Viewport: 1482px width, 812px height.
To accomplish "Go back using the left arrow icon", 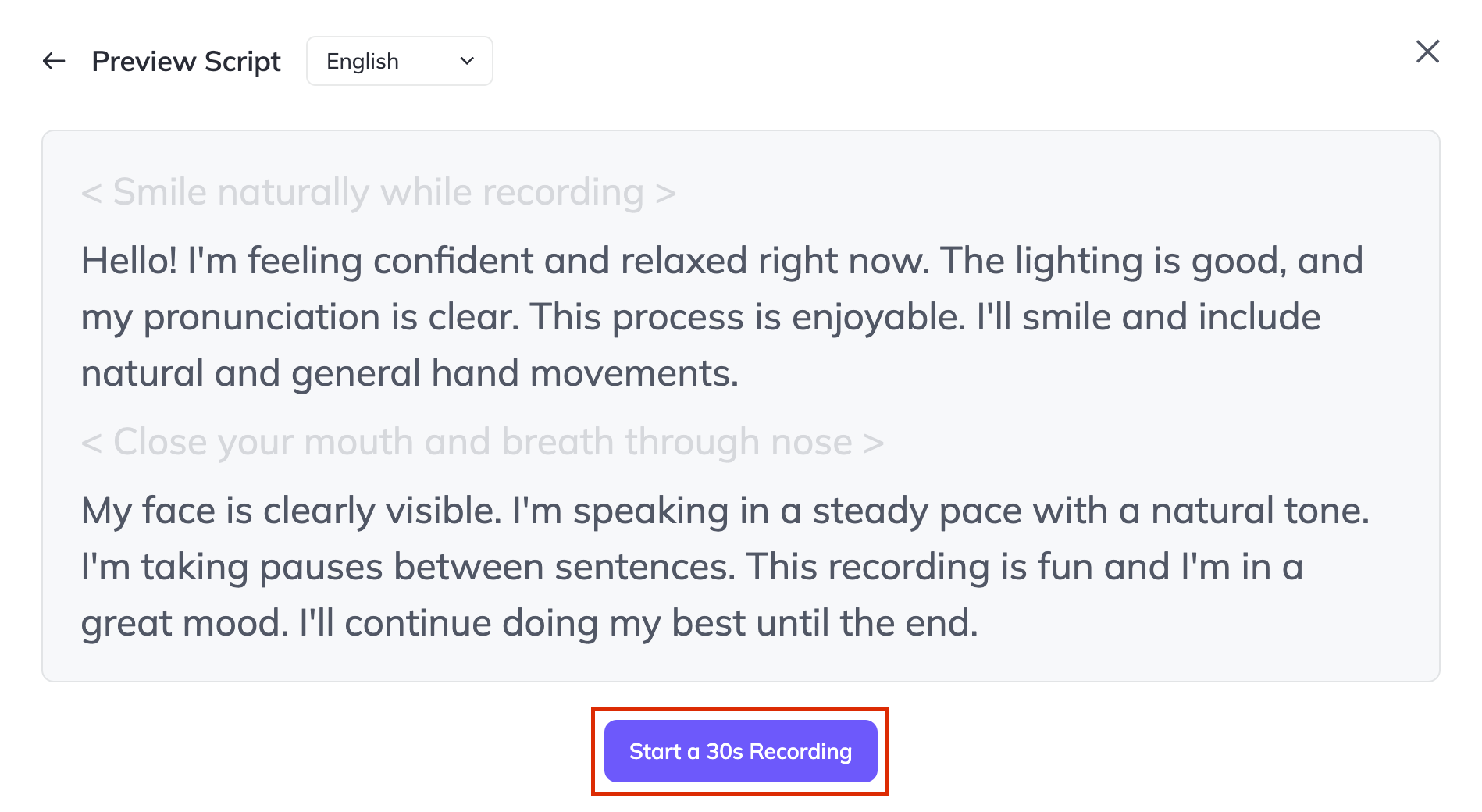I will pyautogui.click(x=54, y=61).
